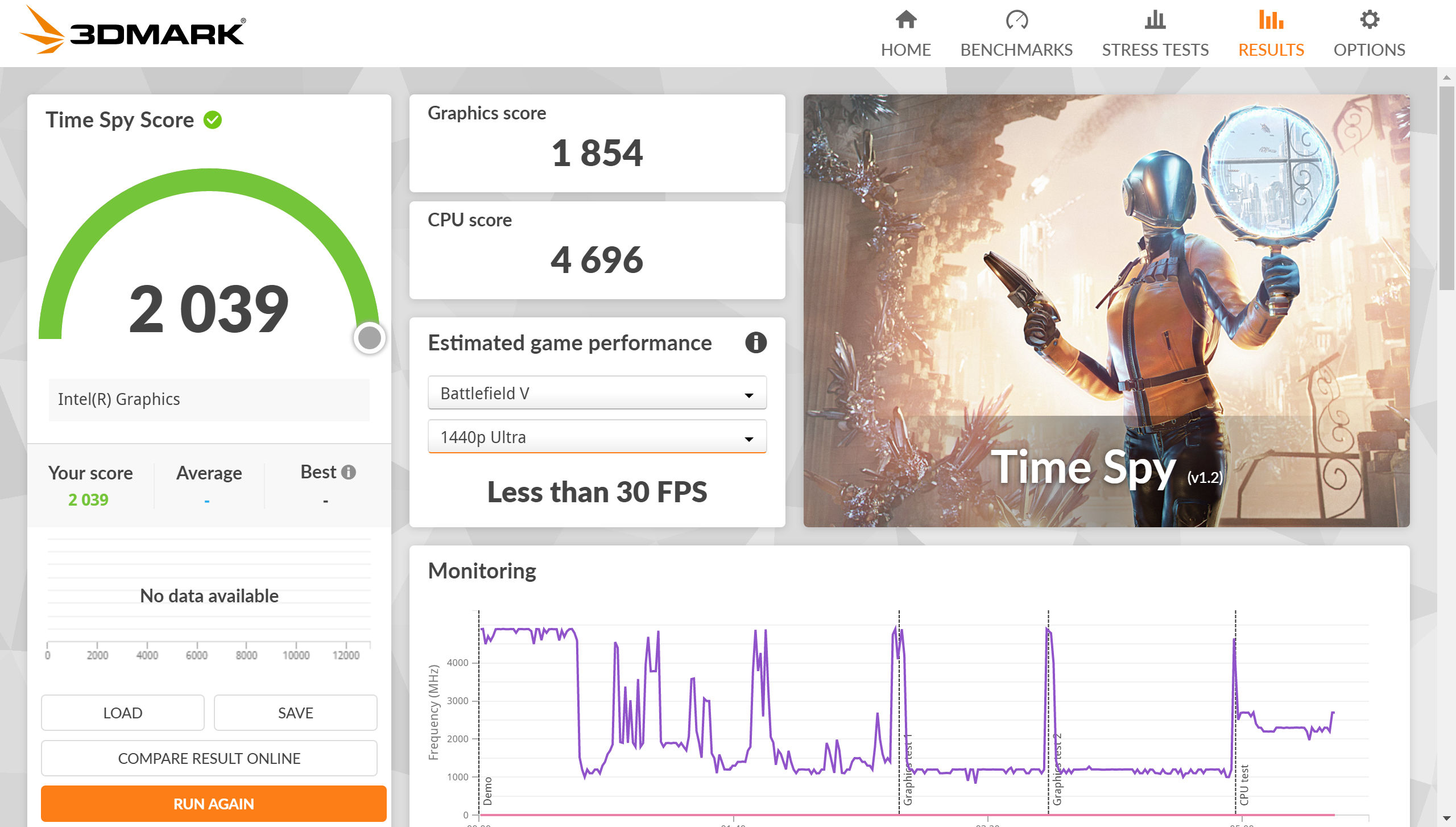Click info icon next to Best
1456x827 pixels.
tap(349, 472)
